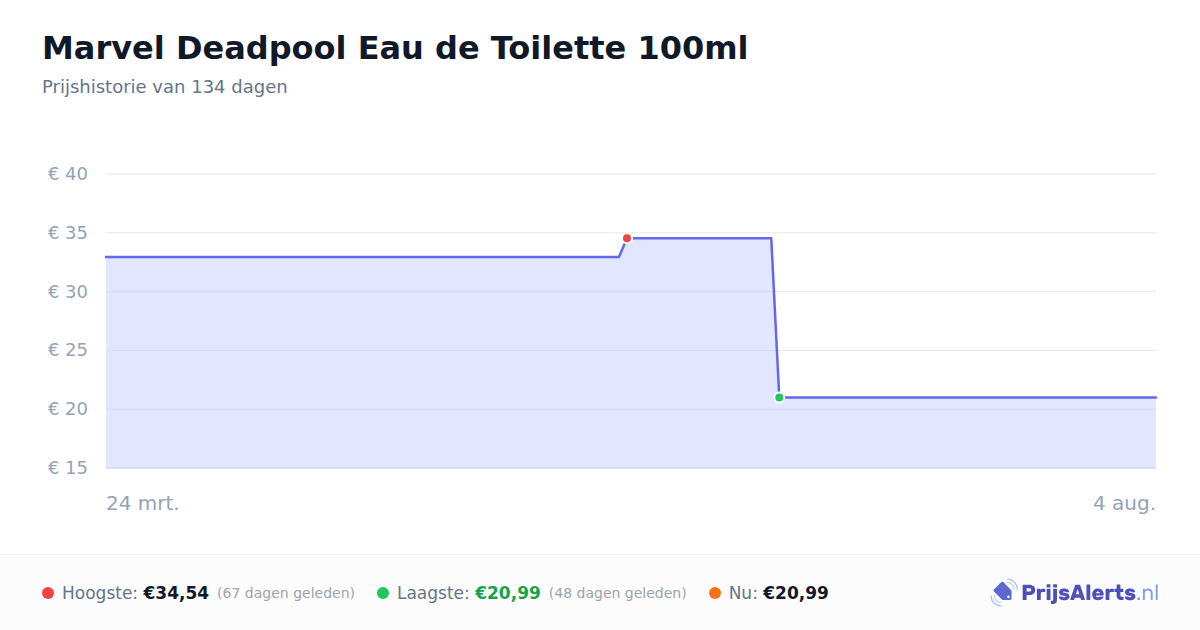The width and height of the screenshot is (1200, 630).
Task: Click the € 35 axis label
Action: tap(68, 233)
